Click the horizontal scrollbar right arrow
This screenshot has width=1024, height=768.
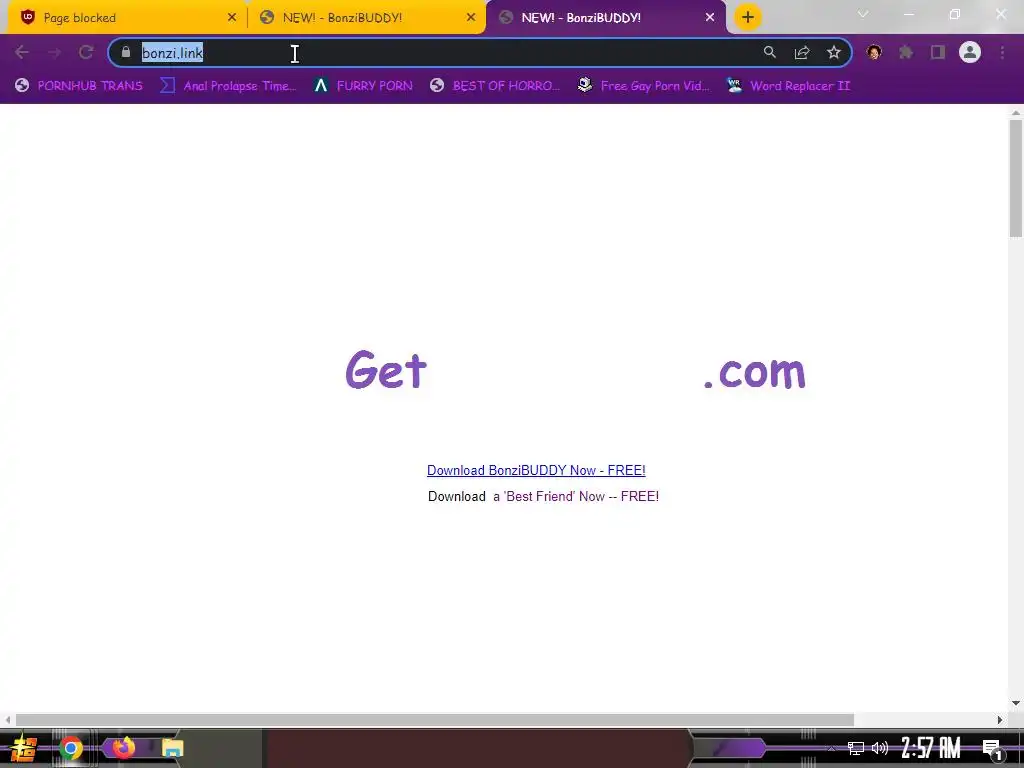(x=1000, y=720)
